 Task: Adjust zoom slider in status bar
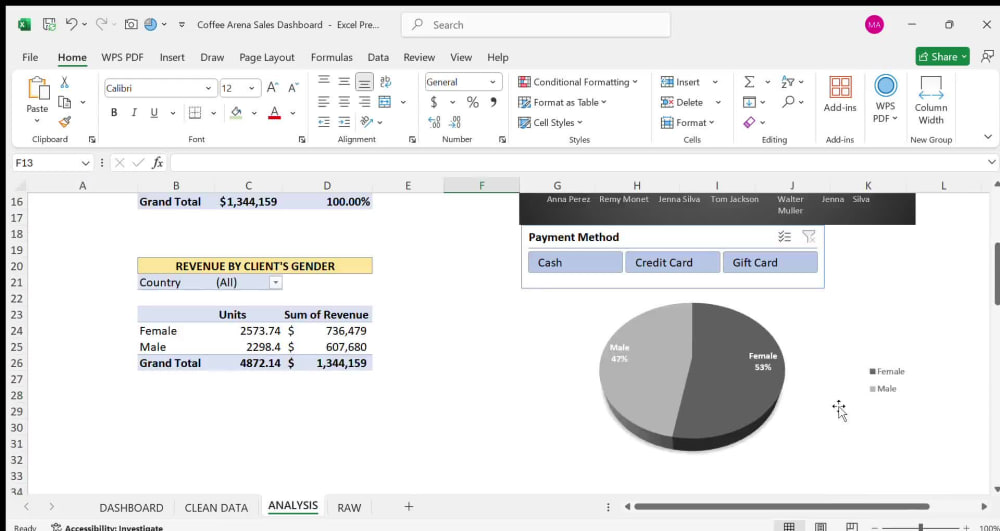pos(920,527)
